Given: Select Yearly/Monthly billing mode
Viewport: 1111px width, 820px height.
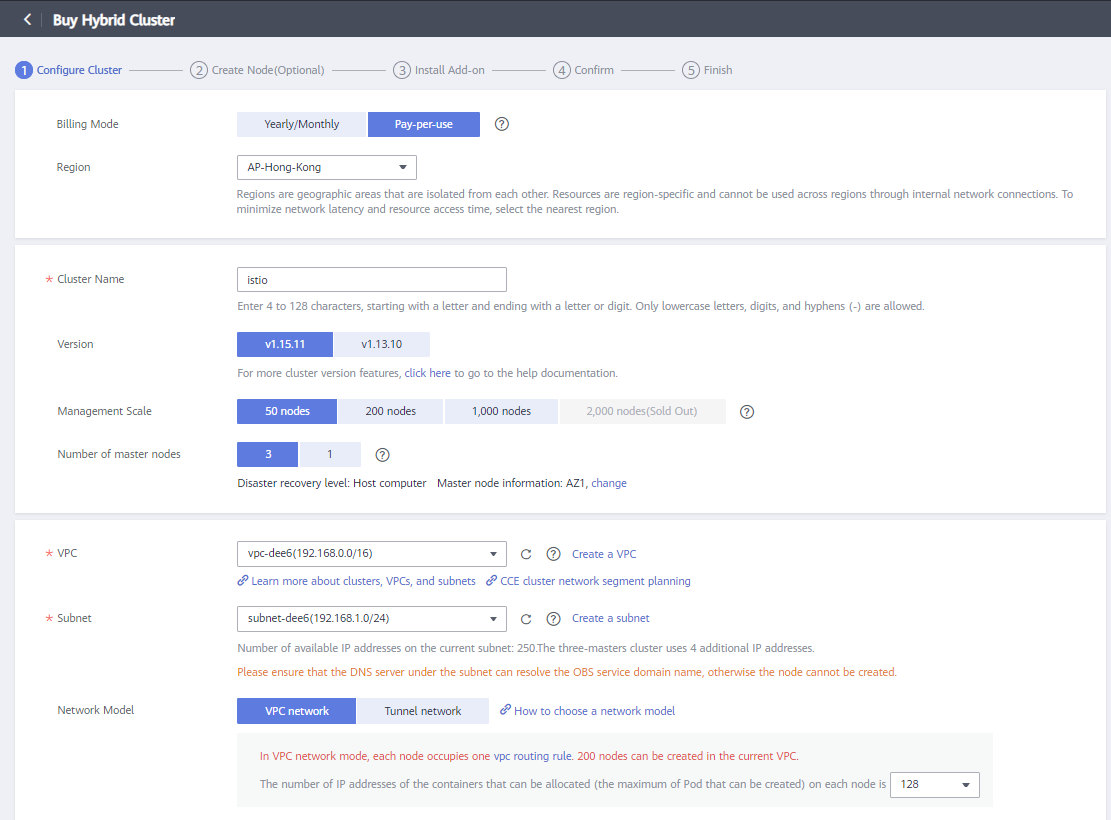Looking at the screenshot, I should pyautogui.click(x=301, y=124).
